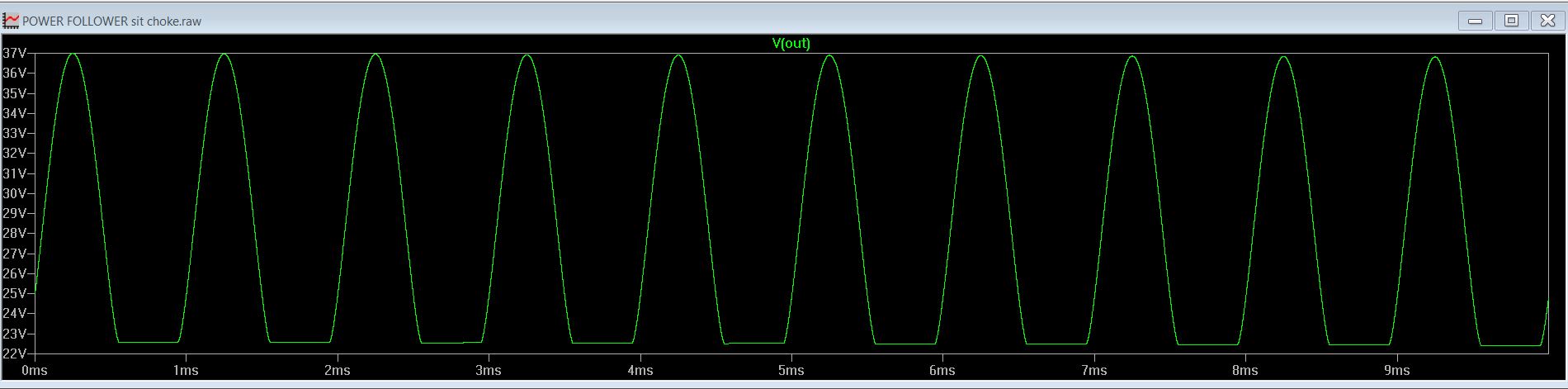Click the 27V vertical axis label
This screenshot has height=389, width=1568.
[15, 254]
